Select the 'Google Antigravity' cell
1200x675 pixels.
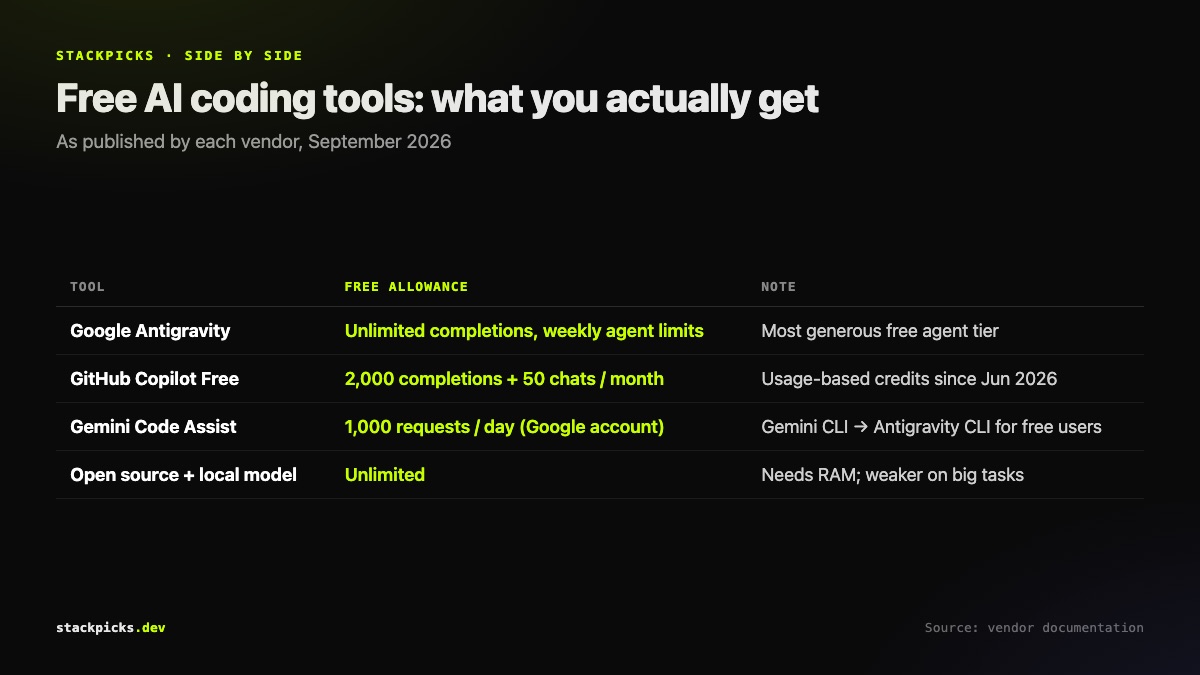click(x=150, y=331)
